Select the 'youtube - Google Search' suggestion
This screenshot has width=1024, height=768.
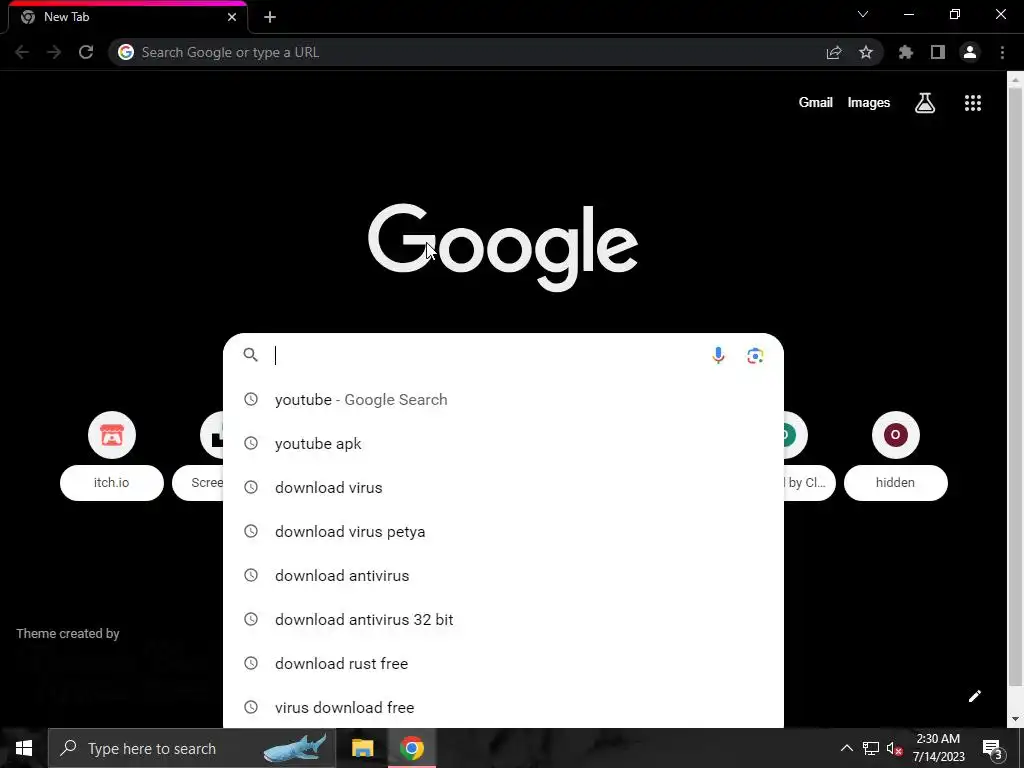pyautogui.click(x=503, y=400)
